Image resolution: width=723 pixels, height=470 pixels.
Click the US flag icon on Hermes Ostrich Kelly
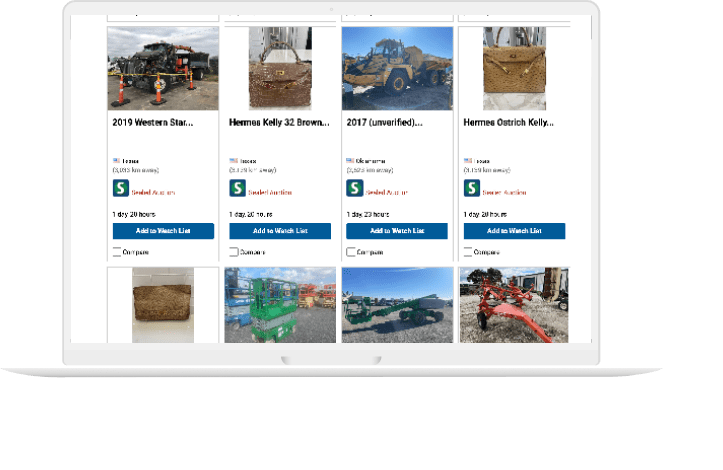468,161
